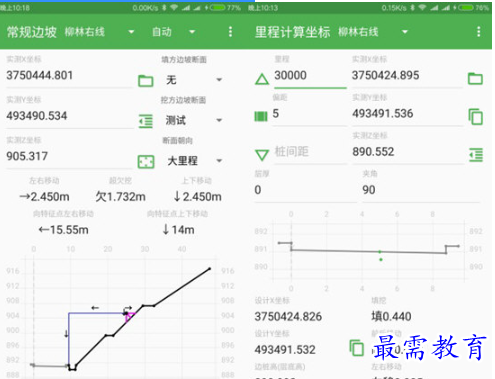Tap down-triangle icon beside 桩间距
Viewport: 495px width, 379px height.
pyautogui.click(x=262, y=155)
